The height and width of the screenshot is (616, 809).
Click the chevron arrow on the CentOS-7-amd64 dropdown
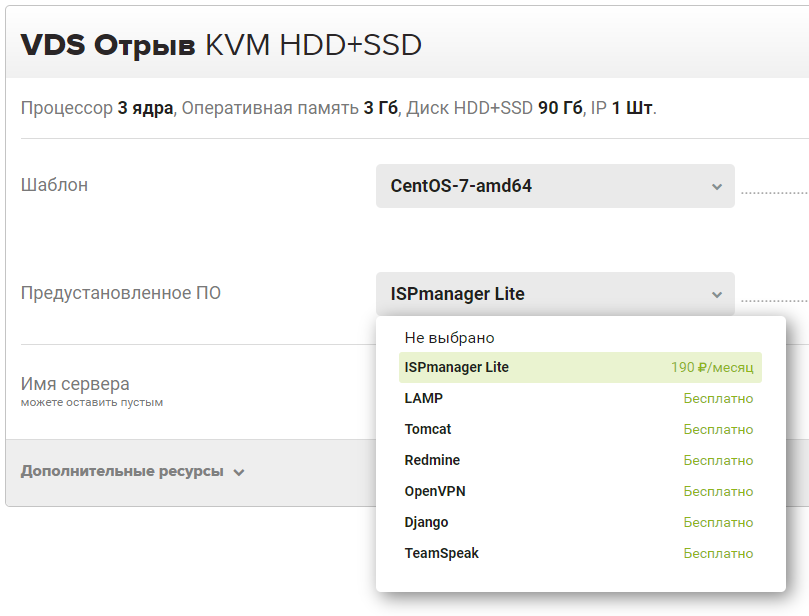[717, 187]
